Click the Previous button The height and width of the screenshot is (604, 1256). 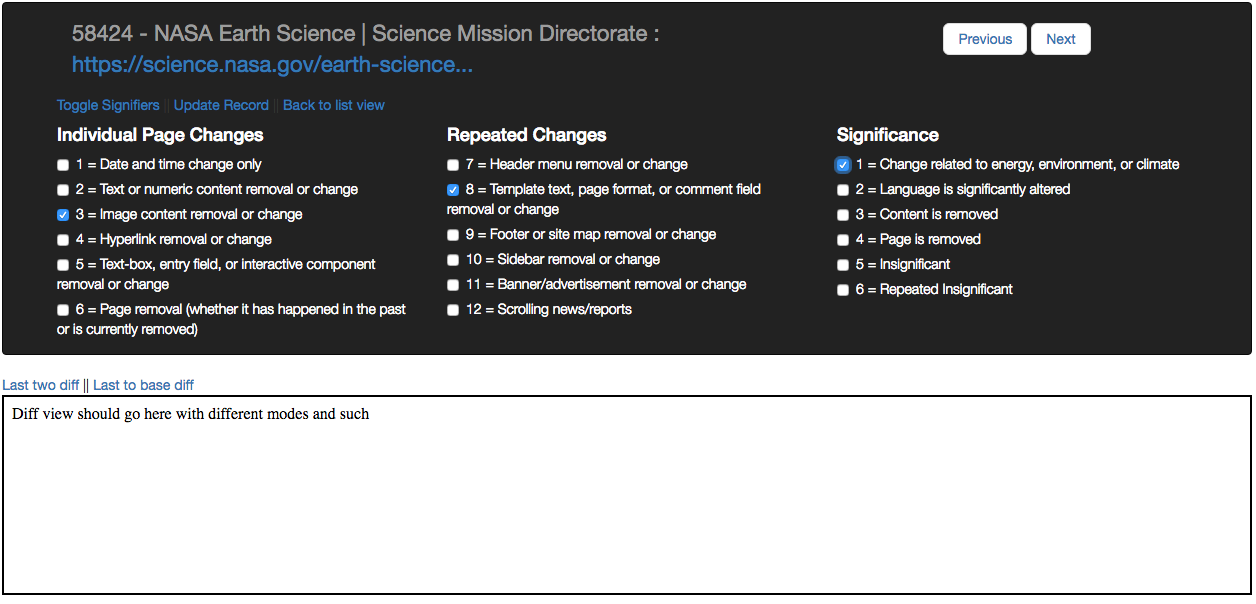(x=984, y=39)
